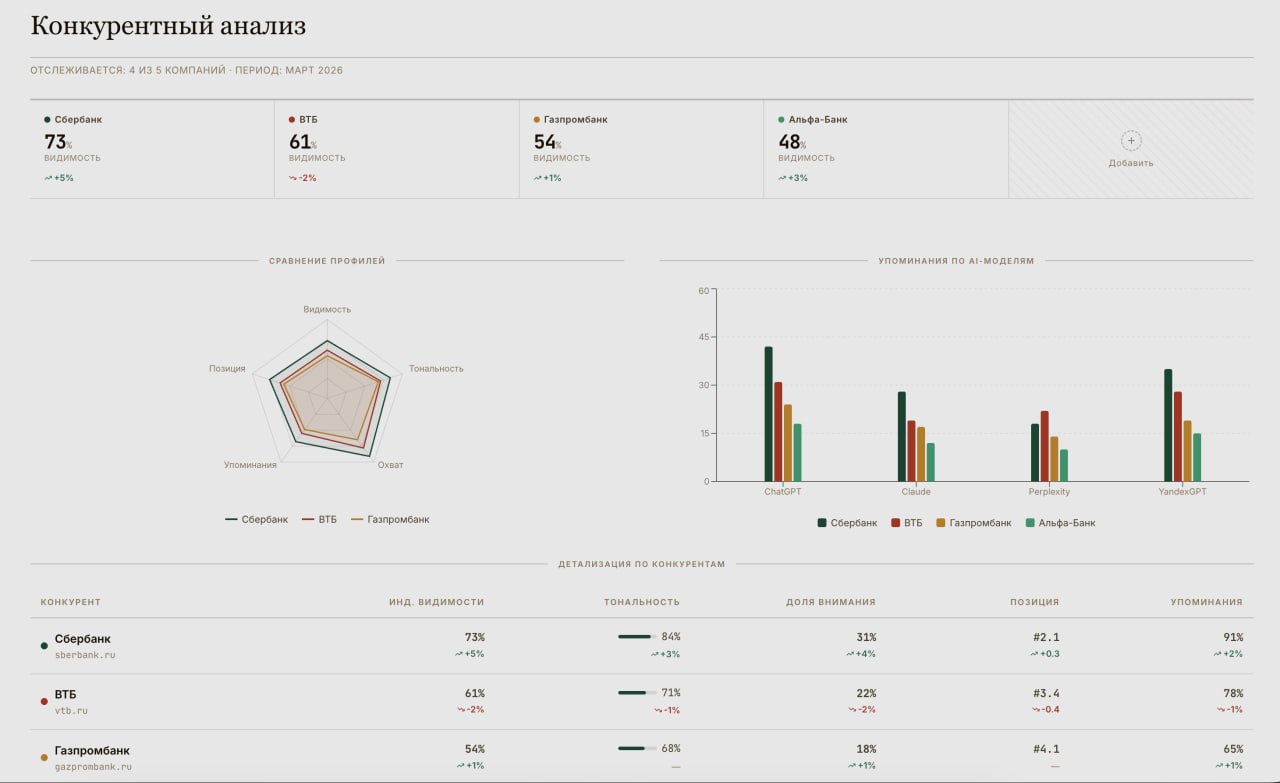Toggle Газпромбанк series in radar chart legend
Screen dimensions: 1280x783
[390, 520]
